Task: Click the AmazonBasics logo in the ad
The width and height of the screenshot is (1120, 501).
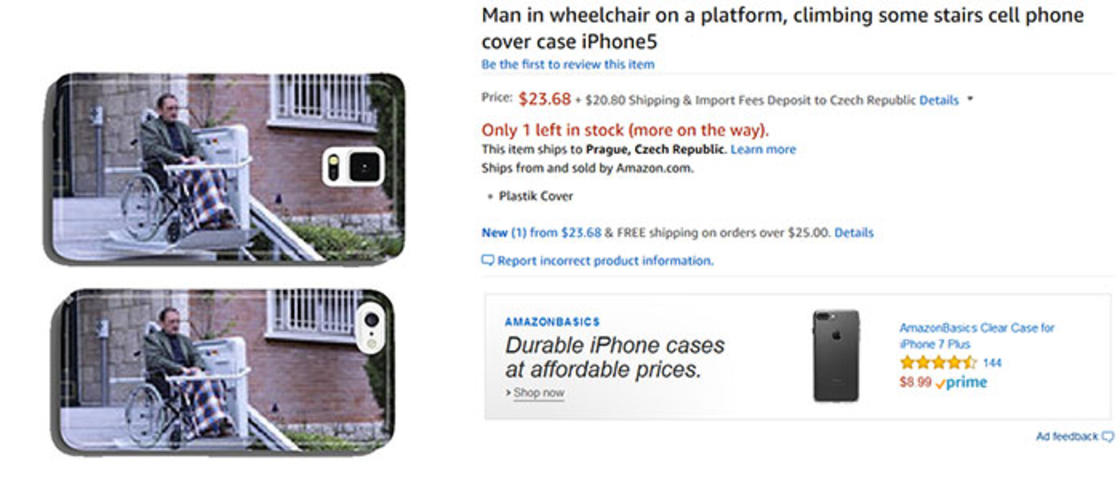Action: point(552,322)
